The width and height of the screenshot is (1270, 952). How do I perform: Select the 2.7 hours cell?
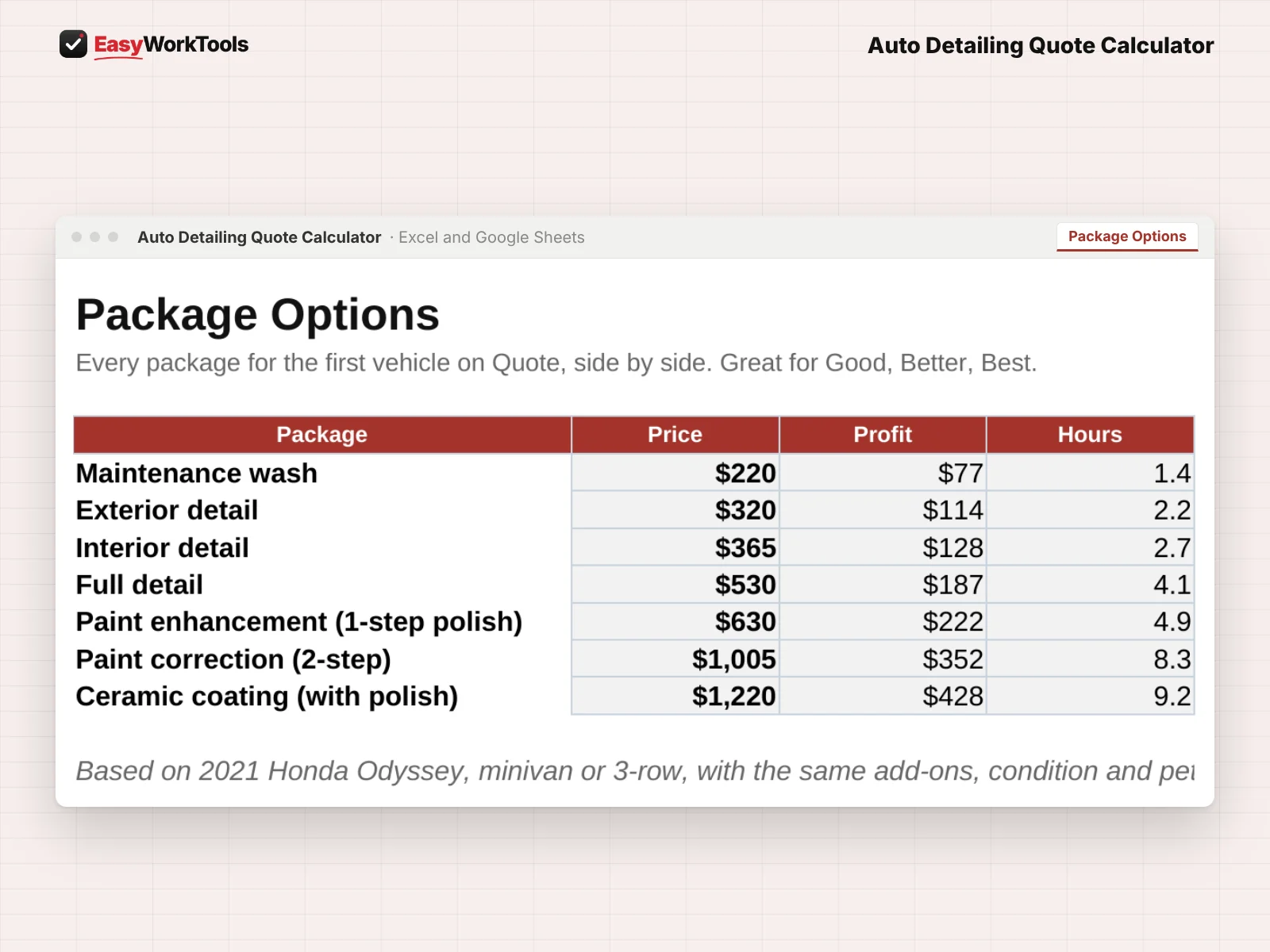pos(1091,547)
